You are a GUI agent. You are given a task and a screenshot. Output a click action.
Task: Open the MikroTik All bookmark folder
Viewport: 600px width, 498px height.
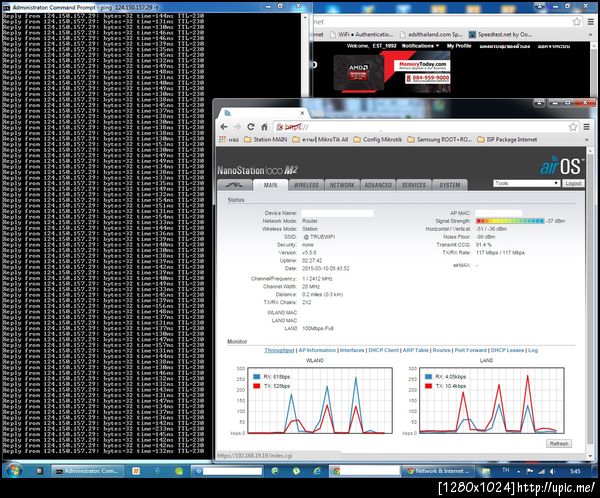(x=320, y=139)
